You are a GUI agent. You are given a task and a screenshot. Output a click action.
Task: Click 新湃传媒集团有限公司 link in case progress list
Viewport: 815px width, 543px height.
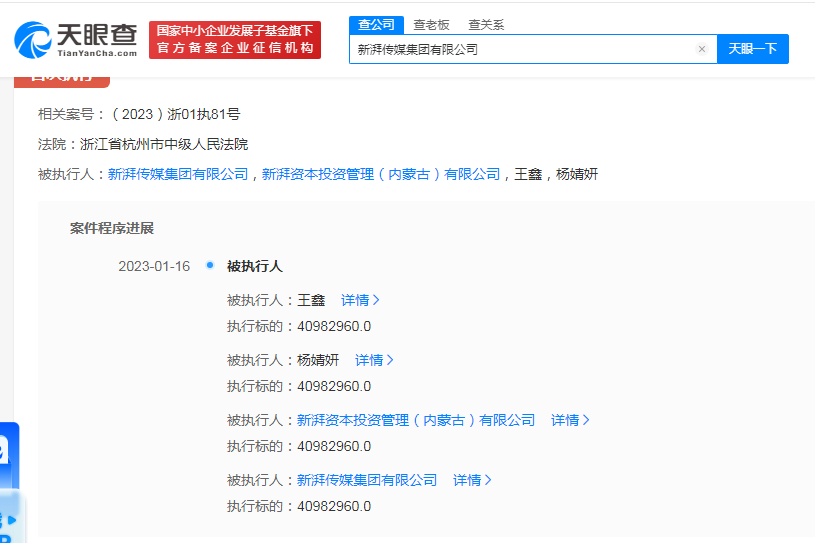[x=367, y=480]
